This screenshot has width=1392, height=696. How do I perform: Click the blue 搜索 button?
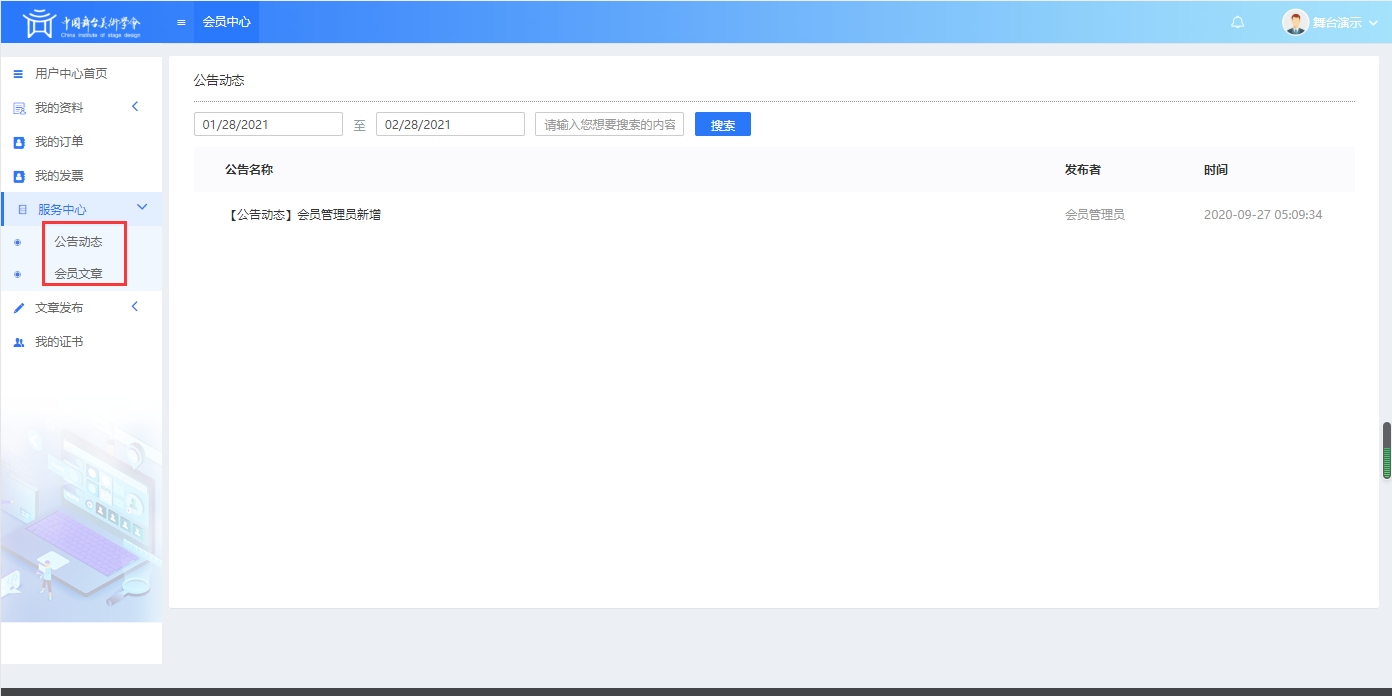click(722, 125)
